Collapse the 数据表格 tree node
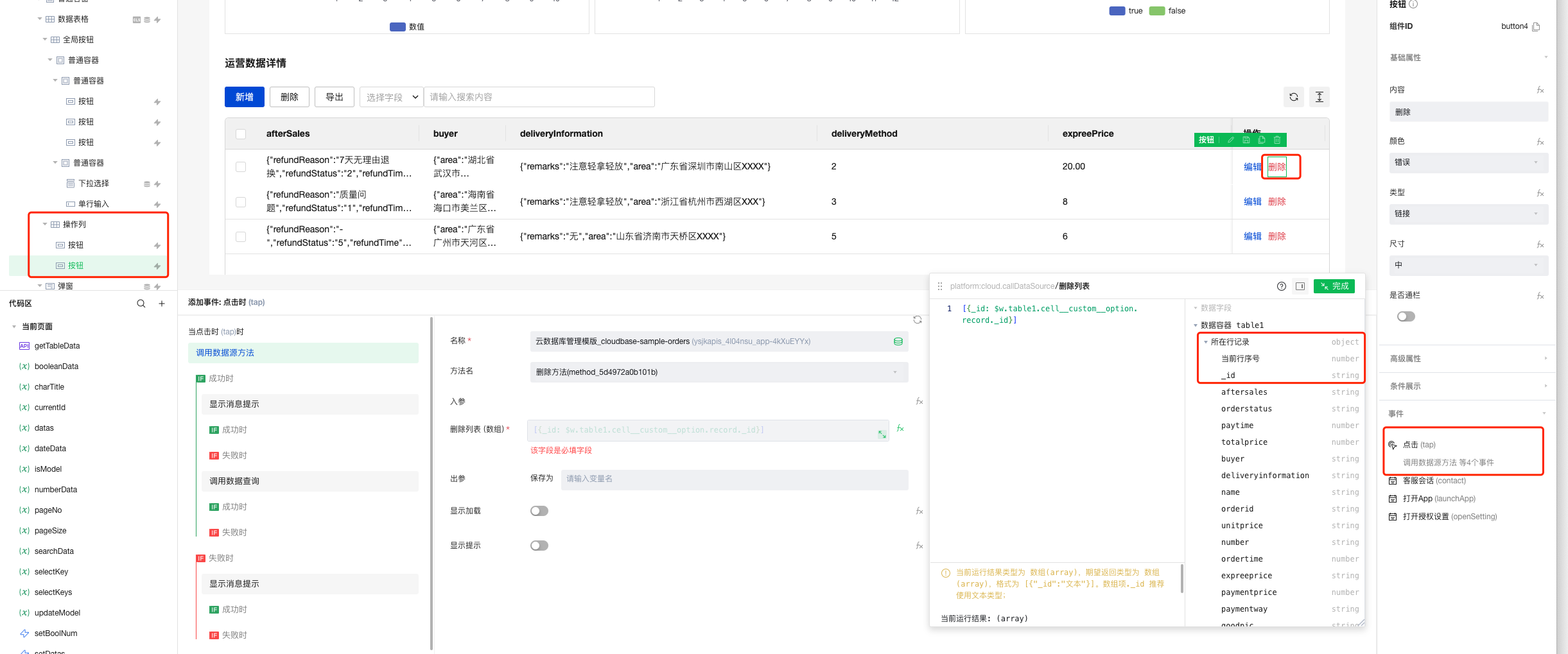Screen dimensions: 1568x654 (x=40, y=19)
